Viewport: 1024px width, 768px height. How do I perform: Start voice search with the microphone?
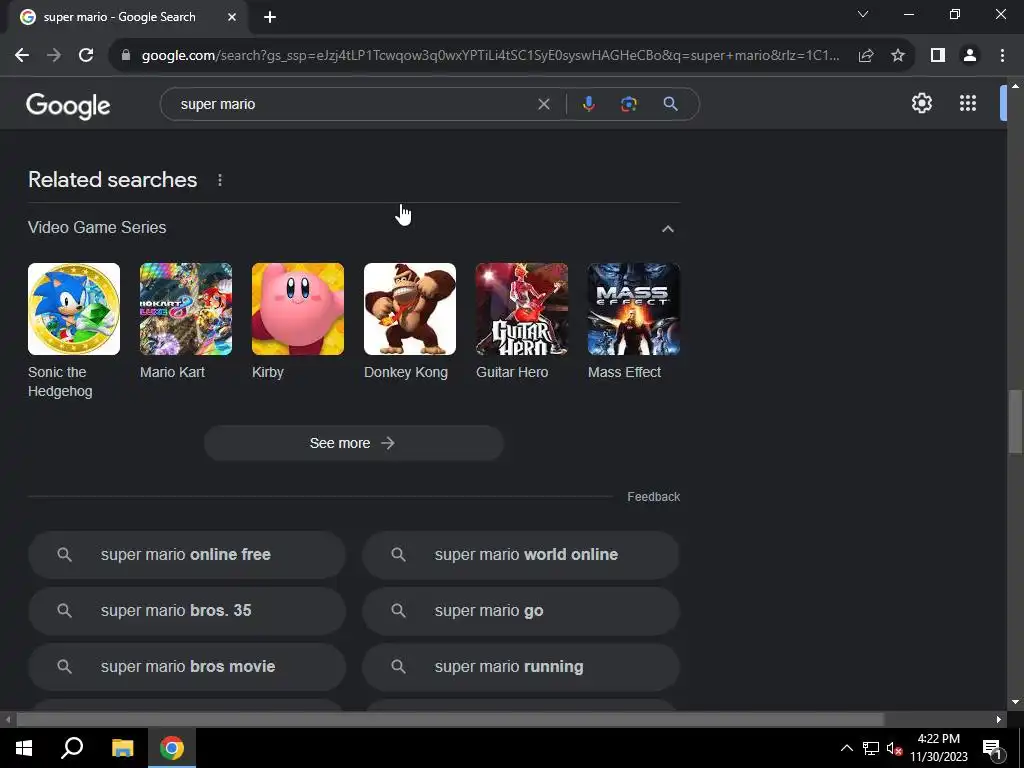588,104
